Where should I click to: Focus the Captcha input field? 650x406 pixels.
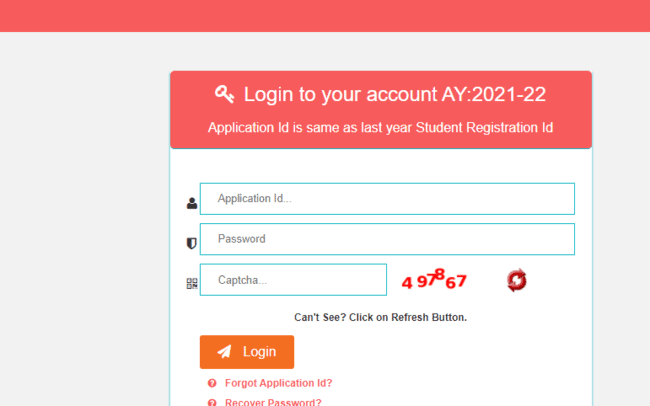[293, 280]
